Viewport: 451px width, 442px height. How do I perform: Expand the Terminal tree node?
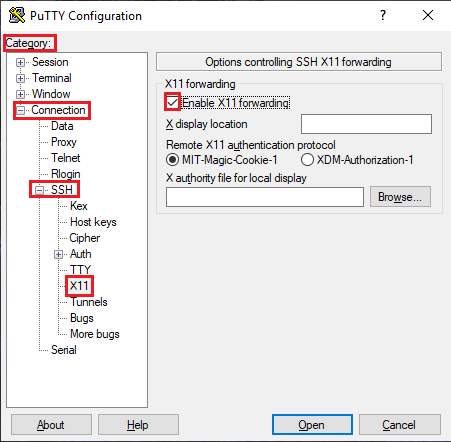20,78
